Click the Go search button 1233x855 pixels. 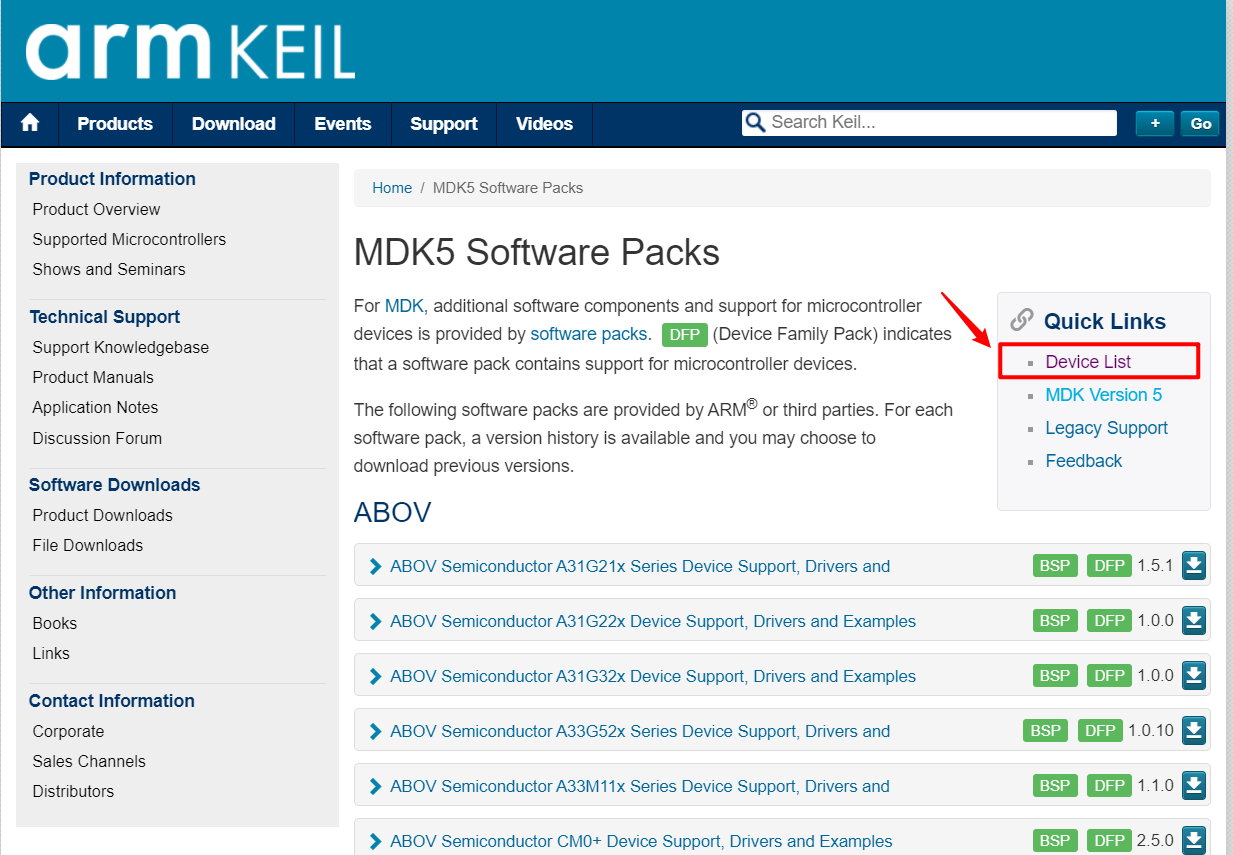point(1201,124)
